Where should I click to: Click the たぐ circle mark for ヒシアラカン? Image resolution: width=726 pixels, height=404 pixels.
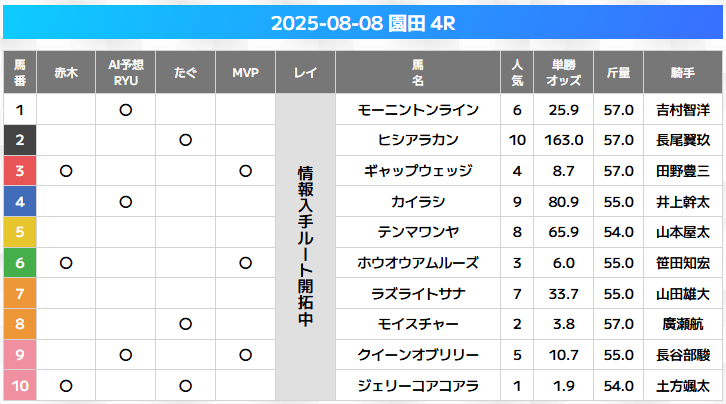(186, 140)
